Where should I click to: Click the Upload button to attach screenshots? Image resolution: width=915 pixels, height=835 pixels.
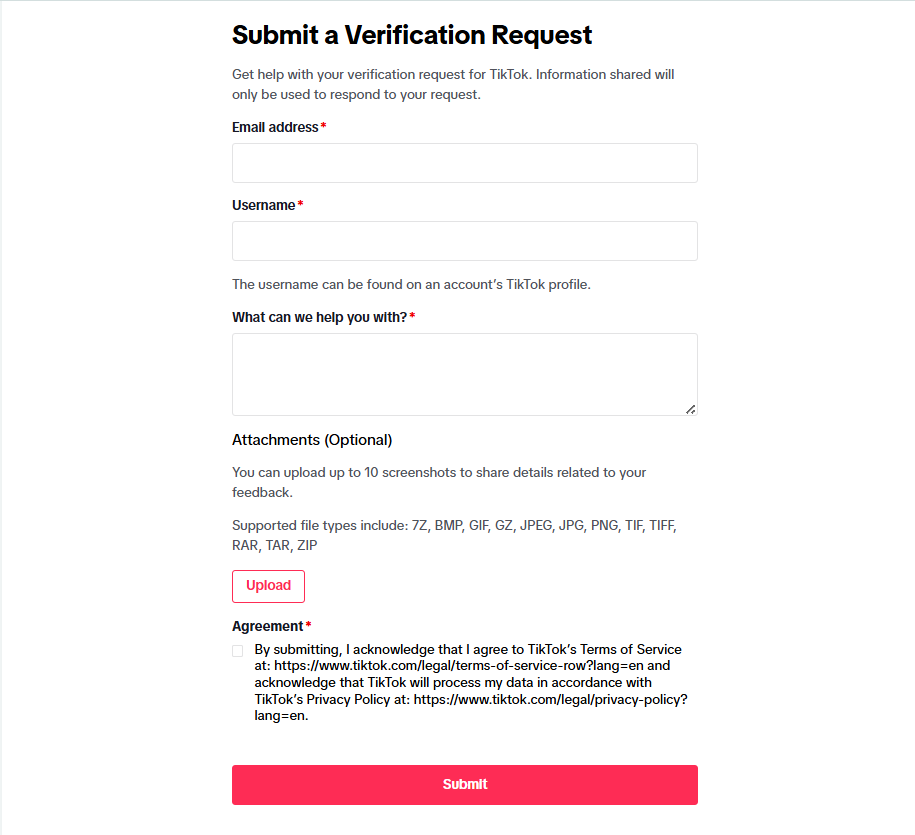pyautogui.click(x=268, y=586)
